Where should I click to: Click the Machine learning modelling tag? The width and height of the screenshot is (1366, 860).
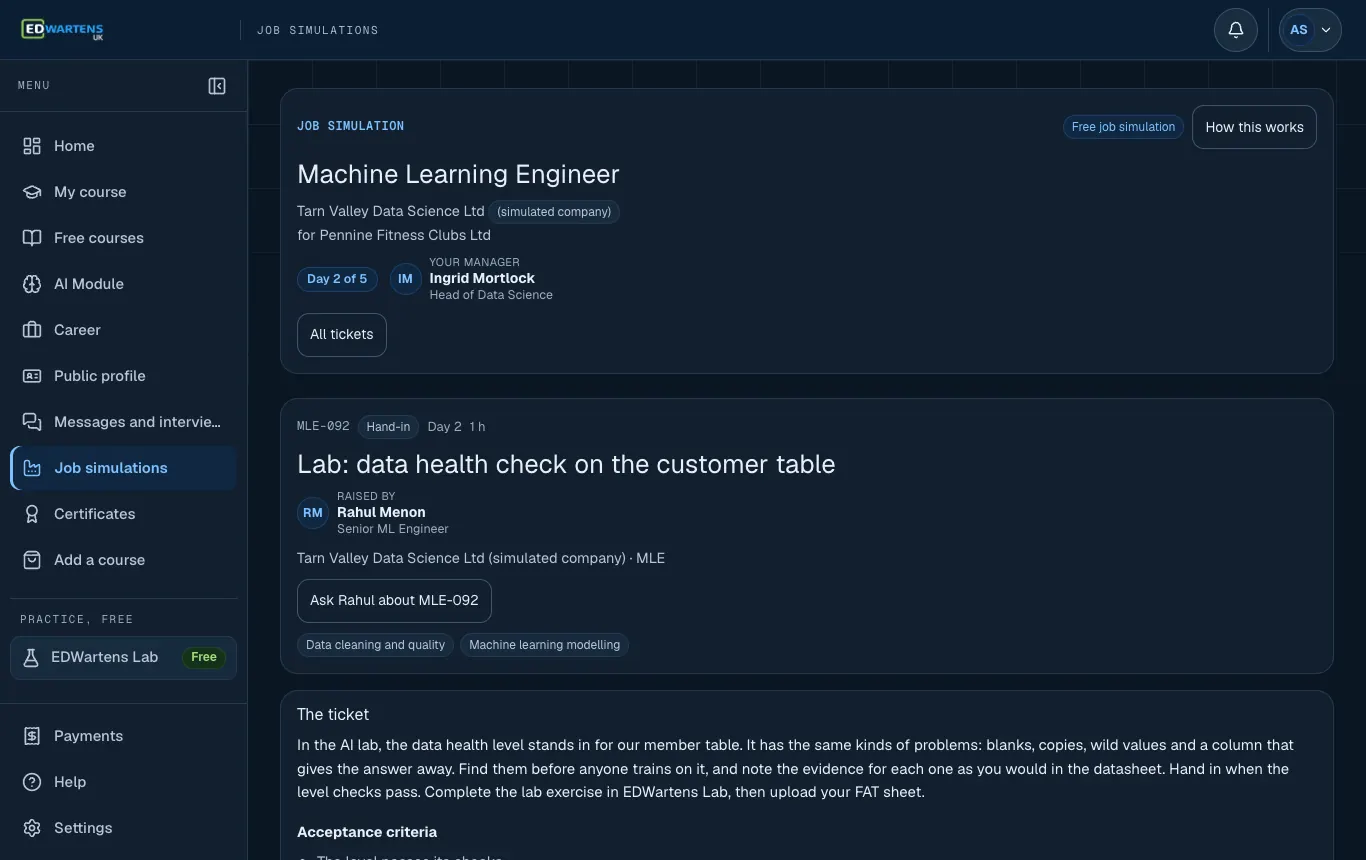point(545,645)
